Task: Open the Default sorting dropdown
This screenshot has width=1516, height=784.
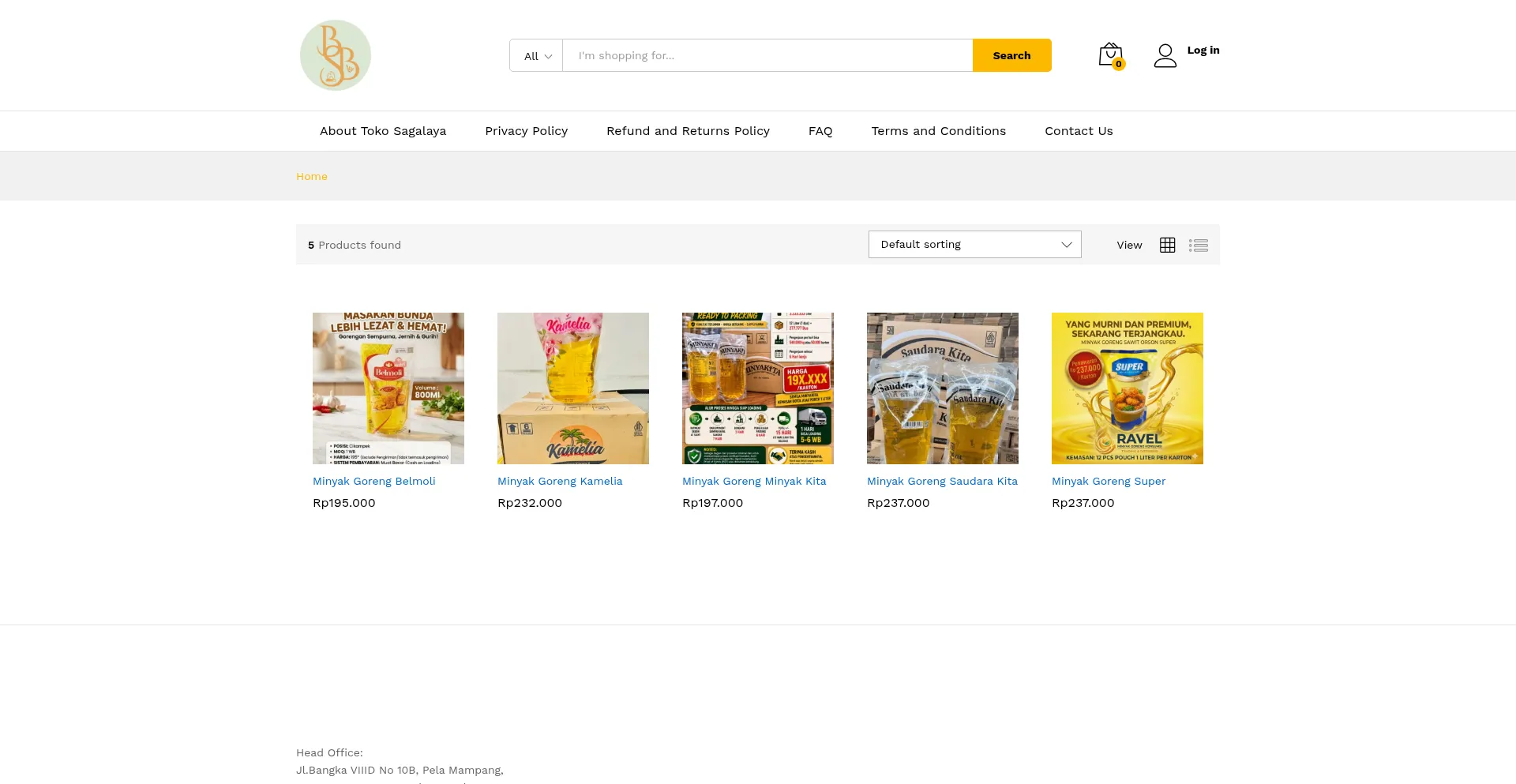Action: [975, 244]
